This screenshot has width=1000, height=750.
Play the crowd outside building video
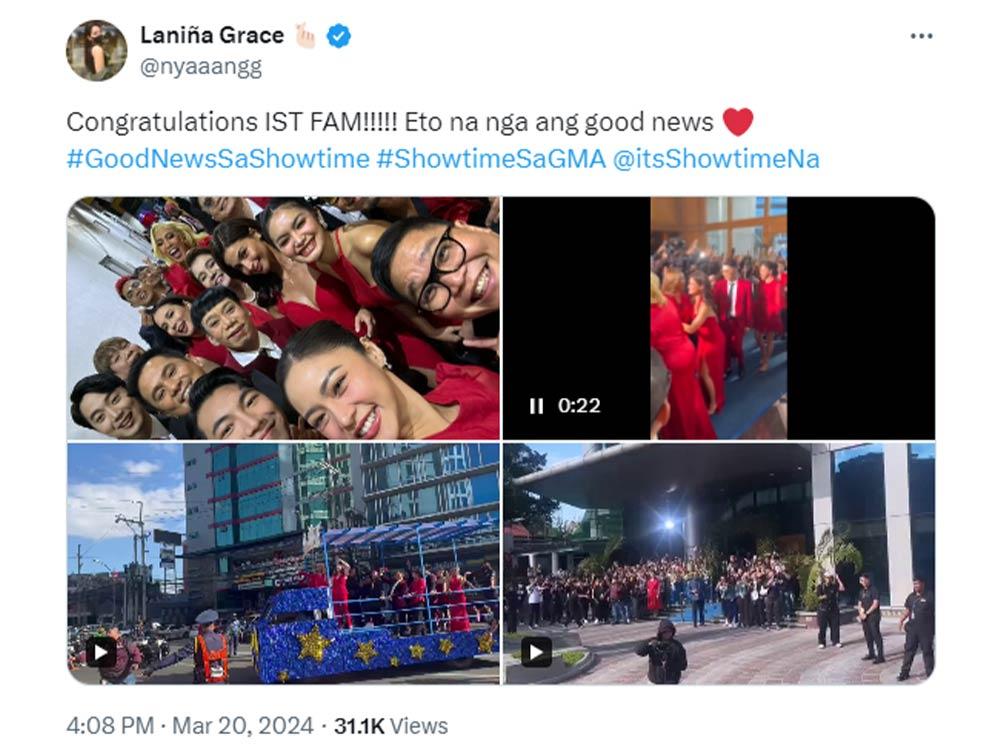coord(536,652)
